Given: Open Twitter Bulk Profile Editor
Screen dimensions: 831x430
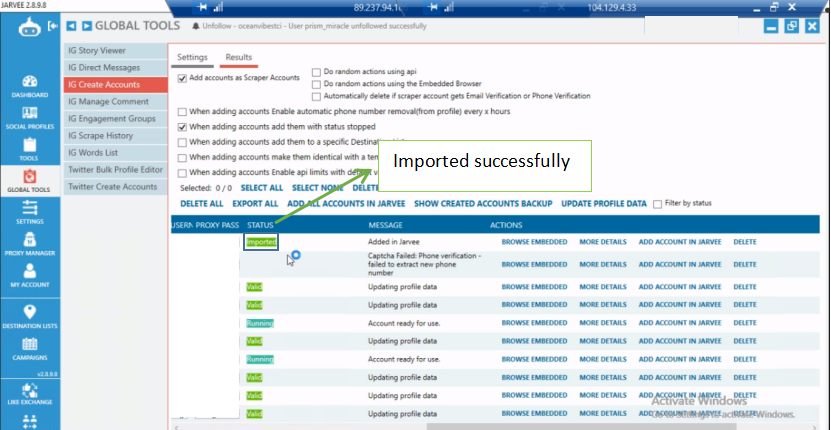Looking at the screenshot, I should 115,170.
